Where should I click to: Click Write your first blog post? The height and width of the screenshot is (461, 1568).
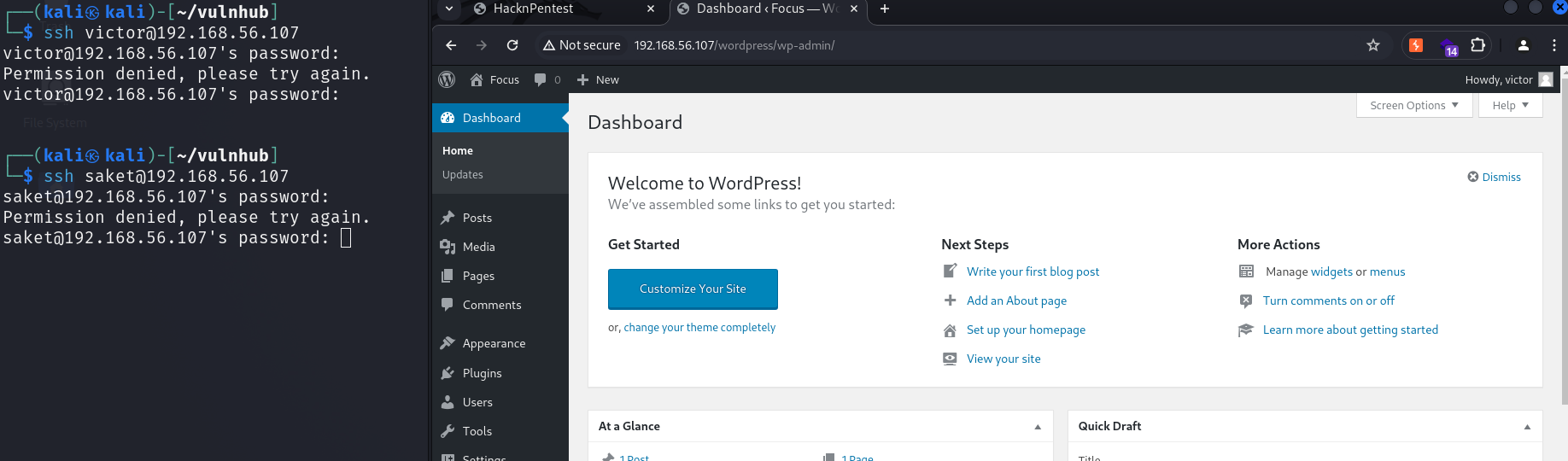coord(1033,271)
